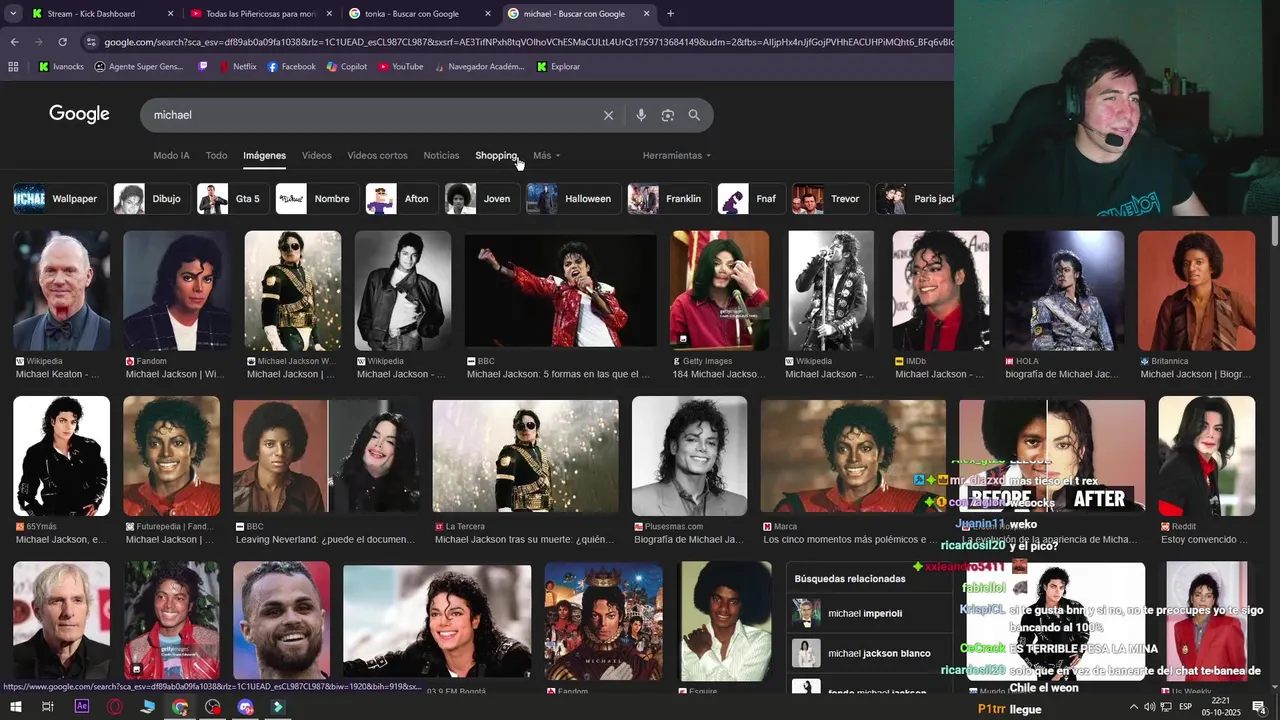Screen dimensions: 1280x720
Task: Open Plusesmas.com biography image
Action: [689, 456]
